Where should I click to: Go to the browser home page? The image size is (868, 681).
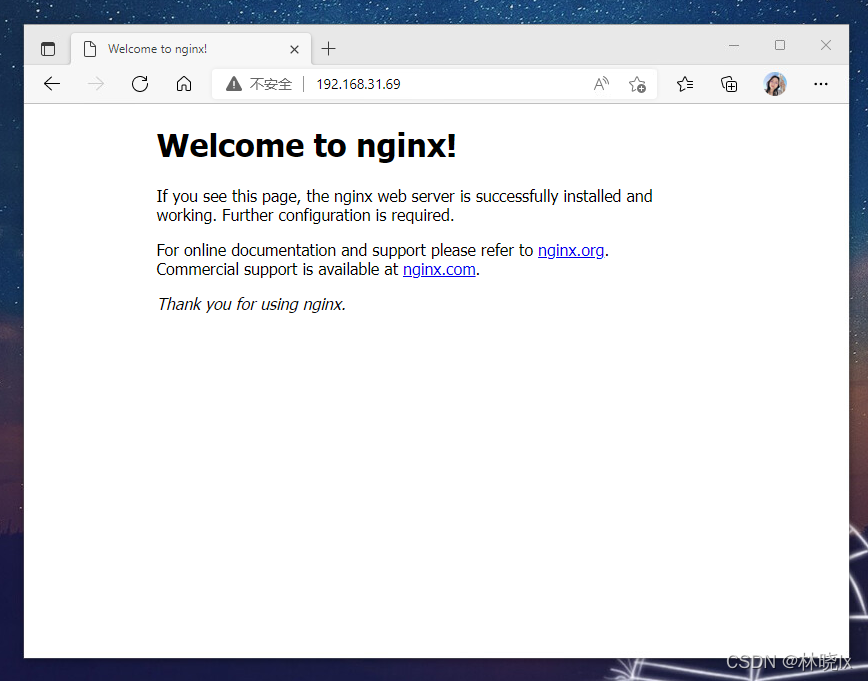pos(184,84)
